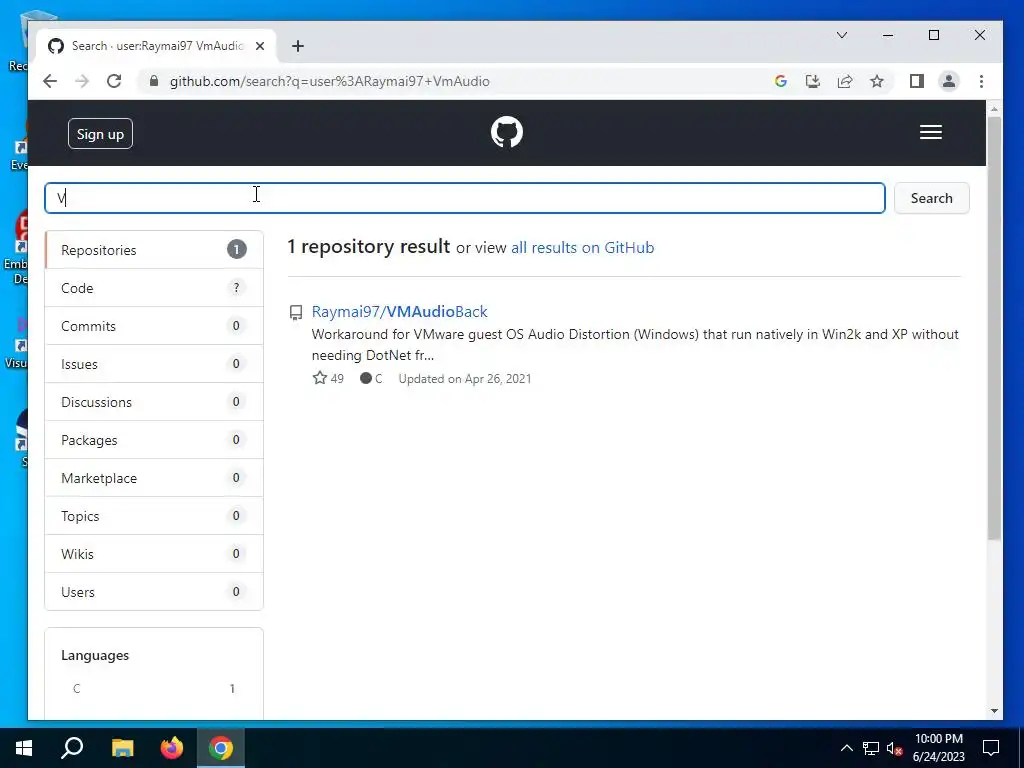Click the page vertical scrollbar thumb
1024x768 pixels.
tap(994, 328)
